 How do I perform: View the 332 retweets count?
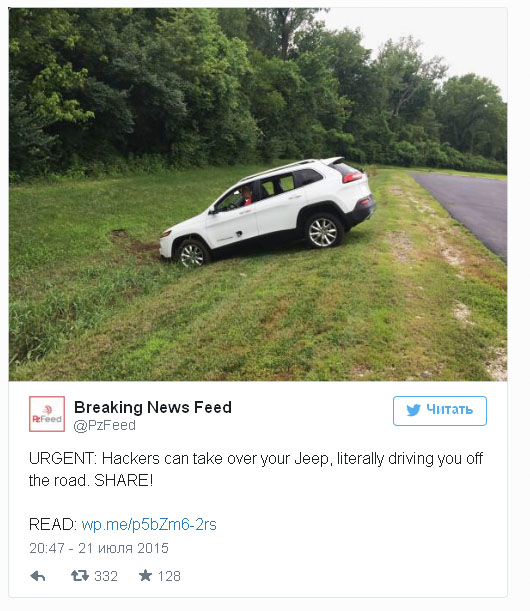106,576
